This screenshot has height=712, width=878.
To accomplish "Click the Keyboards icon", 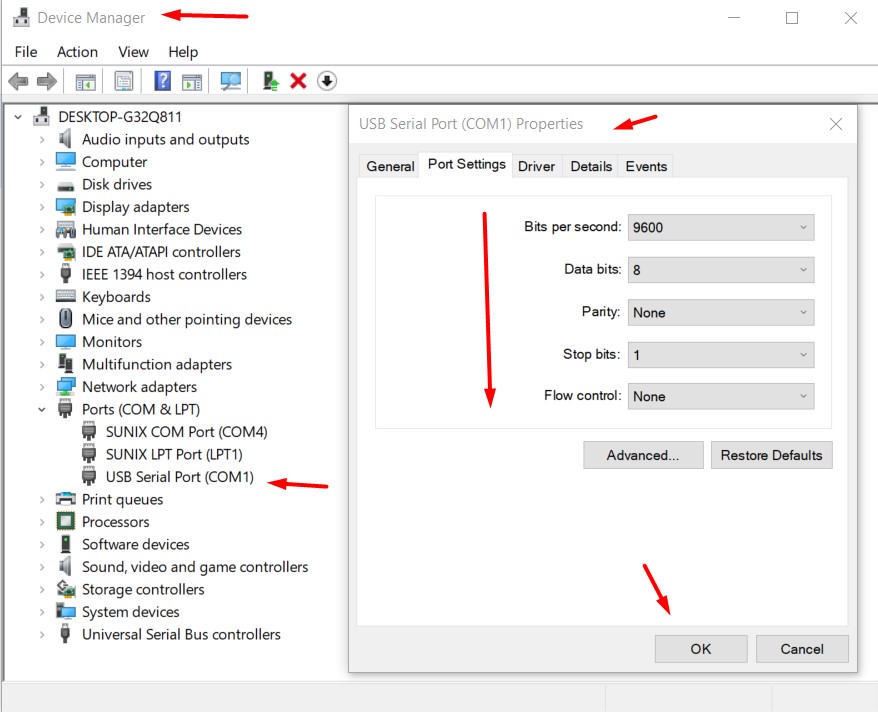I will [x=66, y=296].
